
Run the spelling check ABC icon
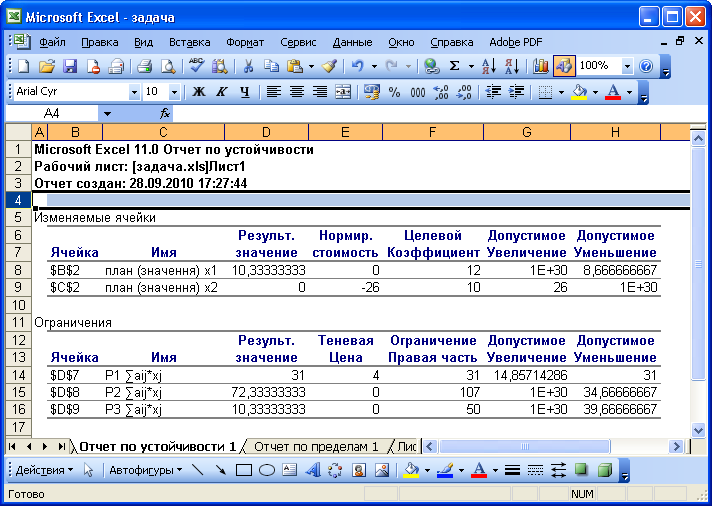point(197,66)
